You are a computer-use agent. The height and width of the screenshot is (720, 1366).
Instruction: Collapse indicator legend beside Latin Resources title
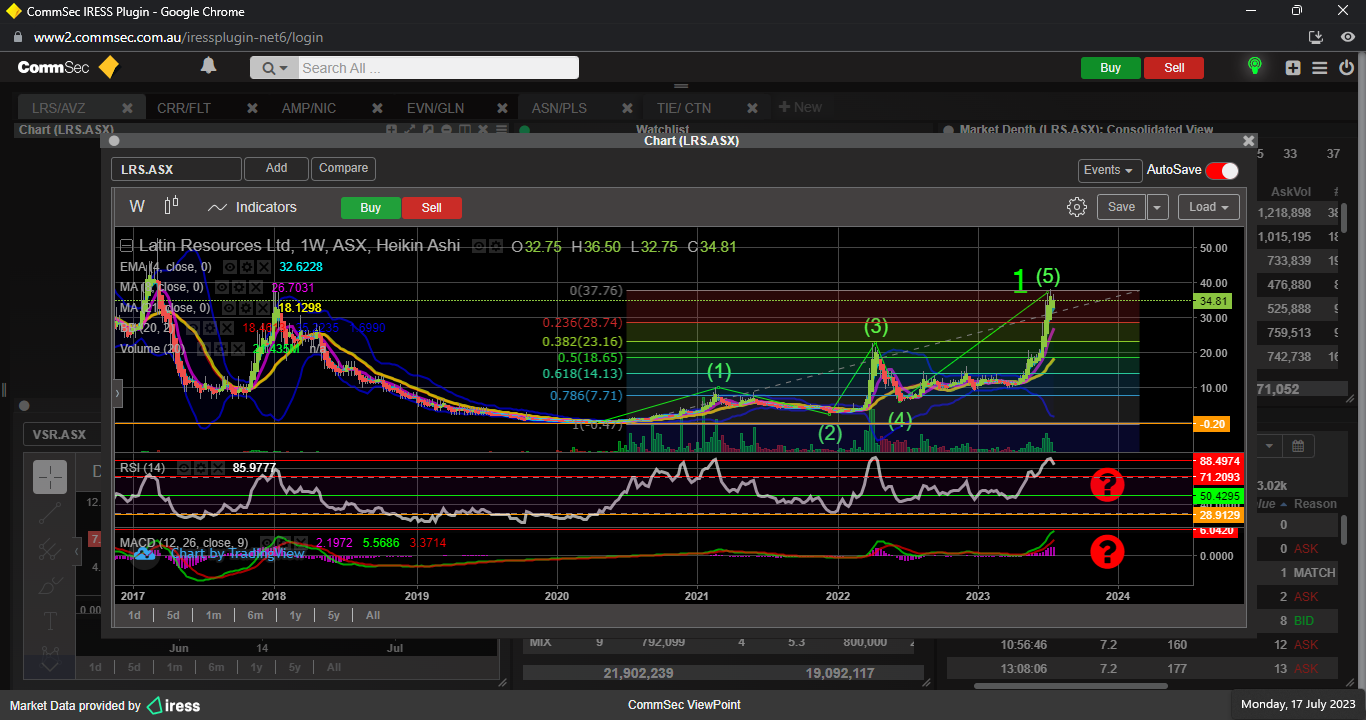click(126, 246)
